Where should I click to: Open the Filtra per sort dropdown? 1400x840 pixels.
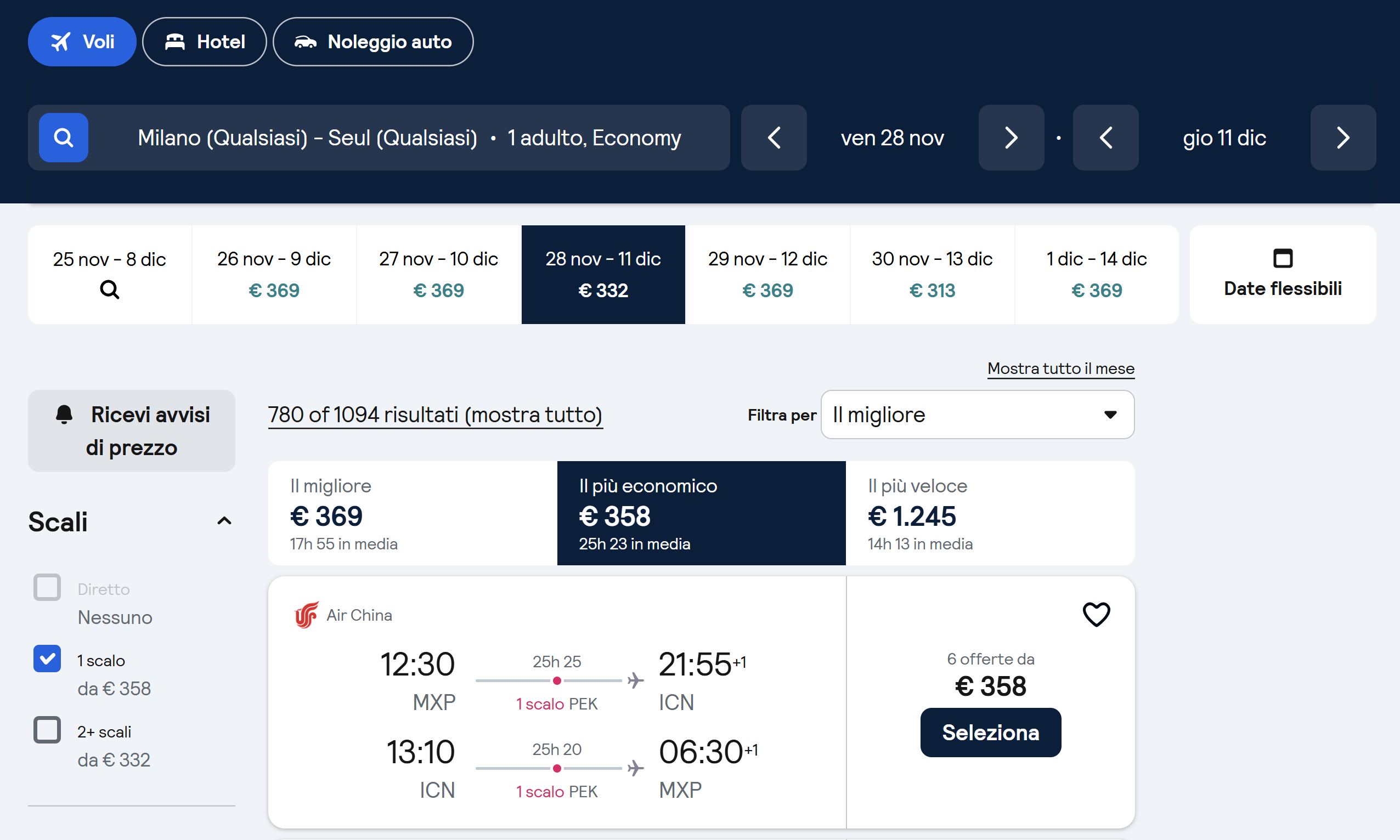977,415
